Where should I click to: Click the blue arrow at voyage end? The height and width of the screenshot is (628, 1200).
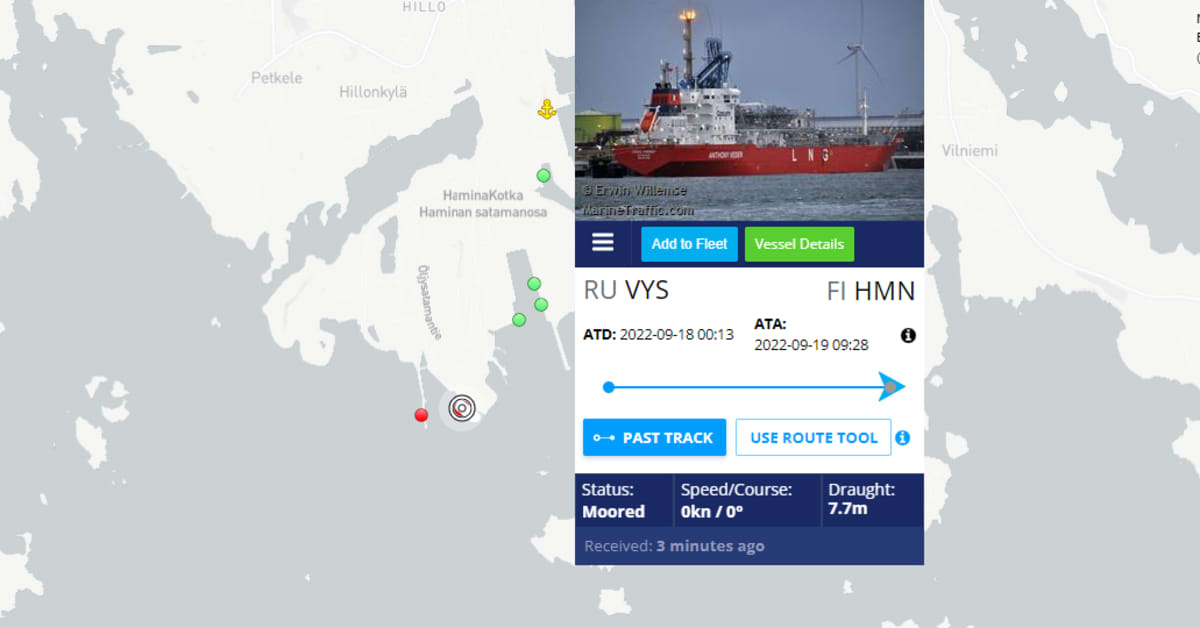click(x=892, y=387)
